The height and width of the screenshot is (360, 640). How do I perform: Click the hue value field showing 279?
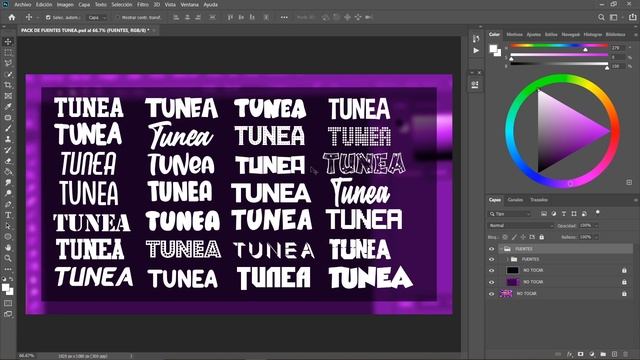pos(617,48)
